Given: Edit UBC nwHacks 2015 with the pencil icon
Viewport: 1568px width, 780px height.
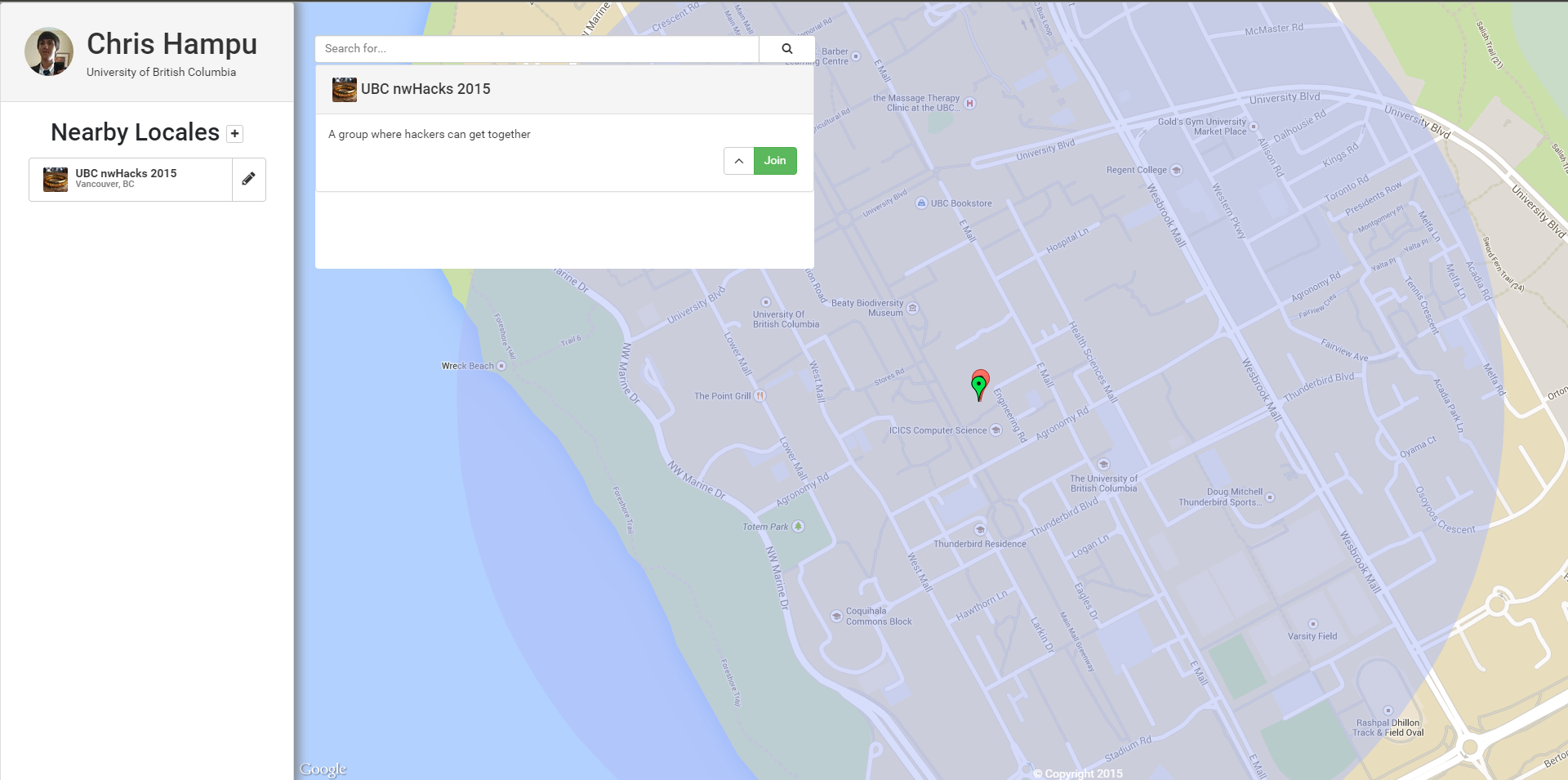Looking at the screenshot, I should coord(249,179).
